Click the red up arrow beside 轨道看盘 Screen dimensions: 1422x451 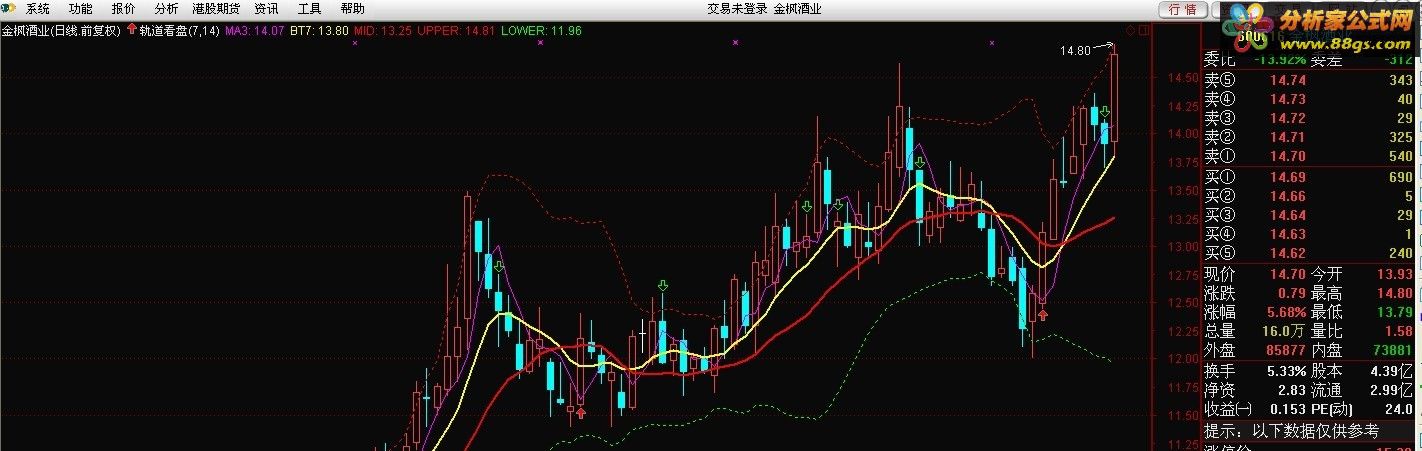(x=131, y=30)
